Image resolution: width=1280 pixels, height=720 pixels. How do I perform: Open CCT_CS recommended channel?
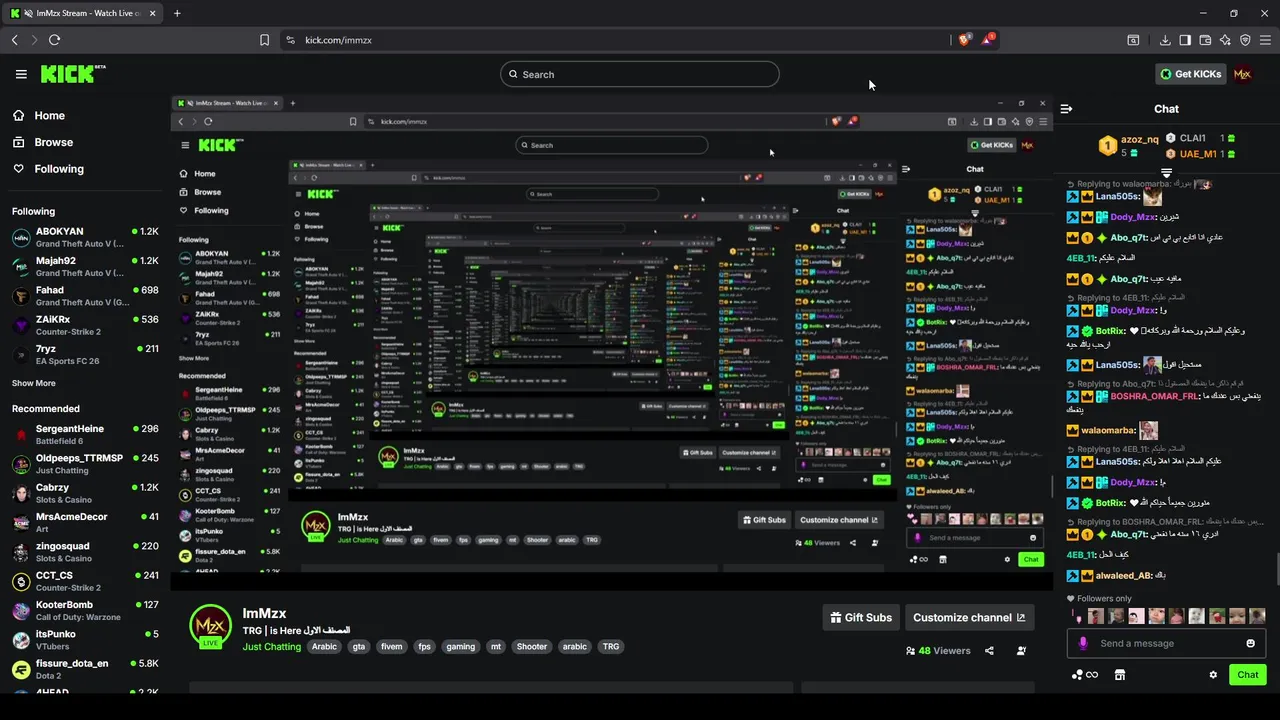click(85, 581)
